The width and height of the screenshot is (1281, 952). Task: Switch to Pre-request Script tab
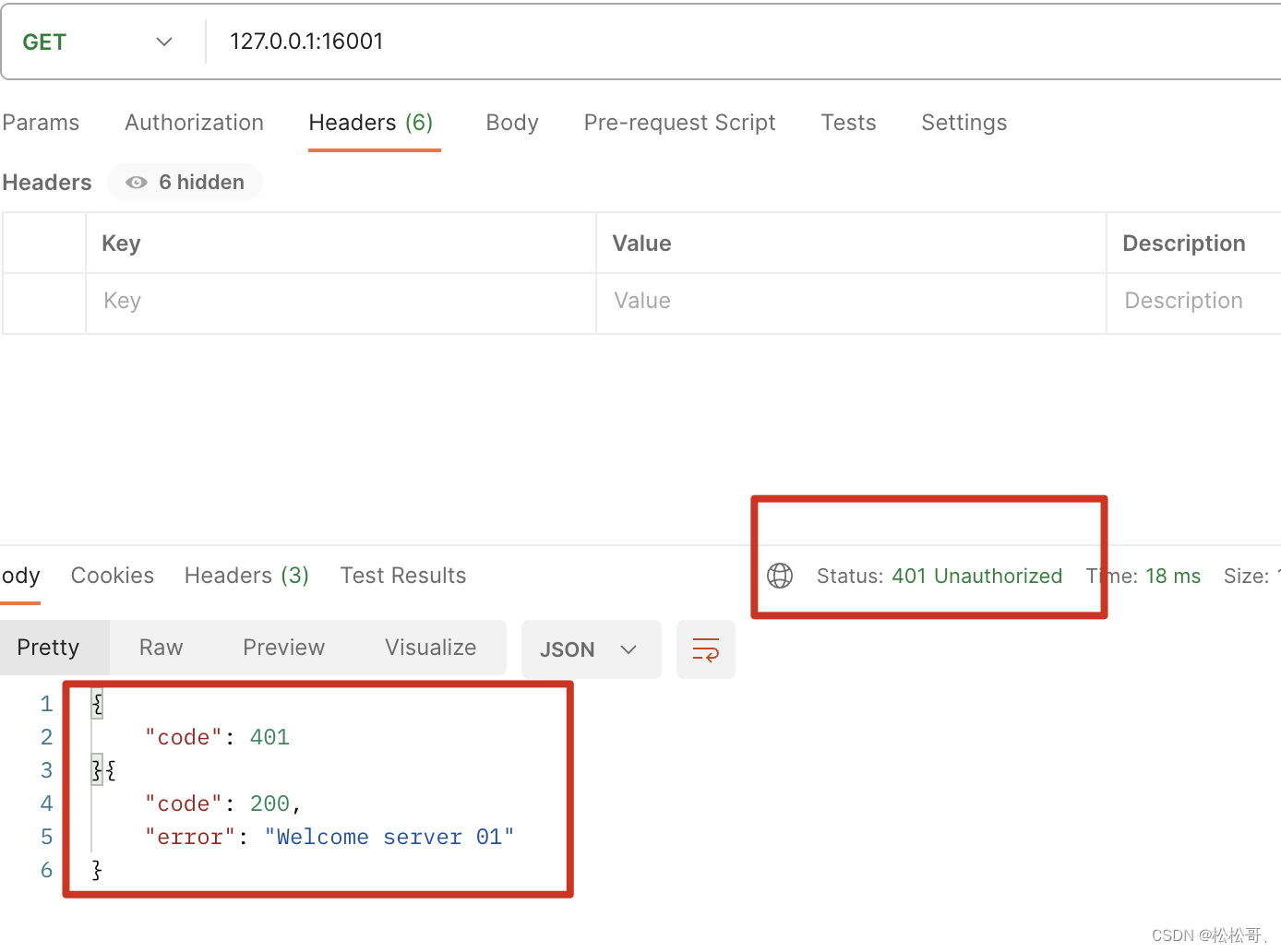(679, 123)
